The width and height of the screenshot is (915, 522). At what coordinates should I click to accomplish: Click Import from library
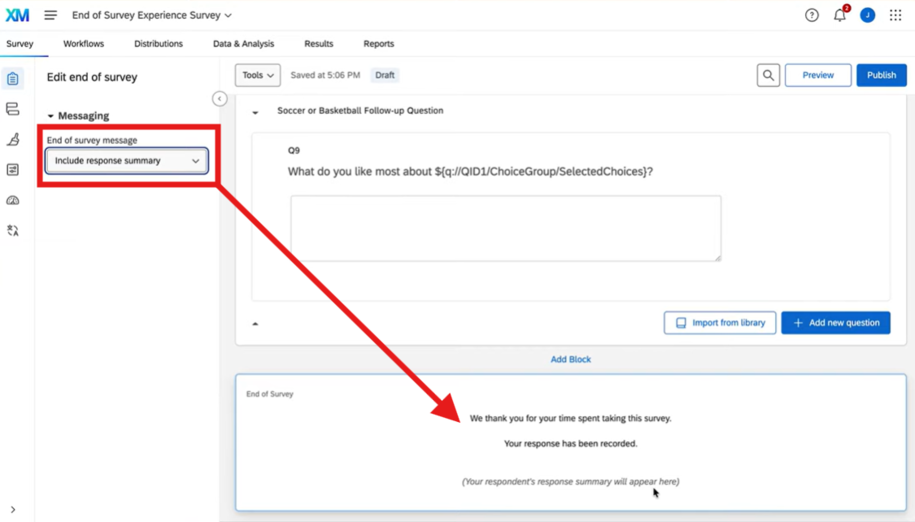[x=720, y=323]
